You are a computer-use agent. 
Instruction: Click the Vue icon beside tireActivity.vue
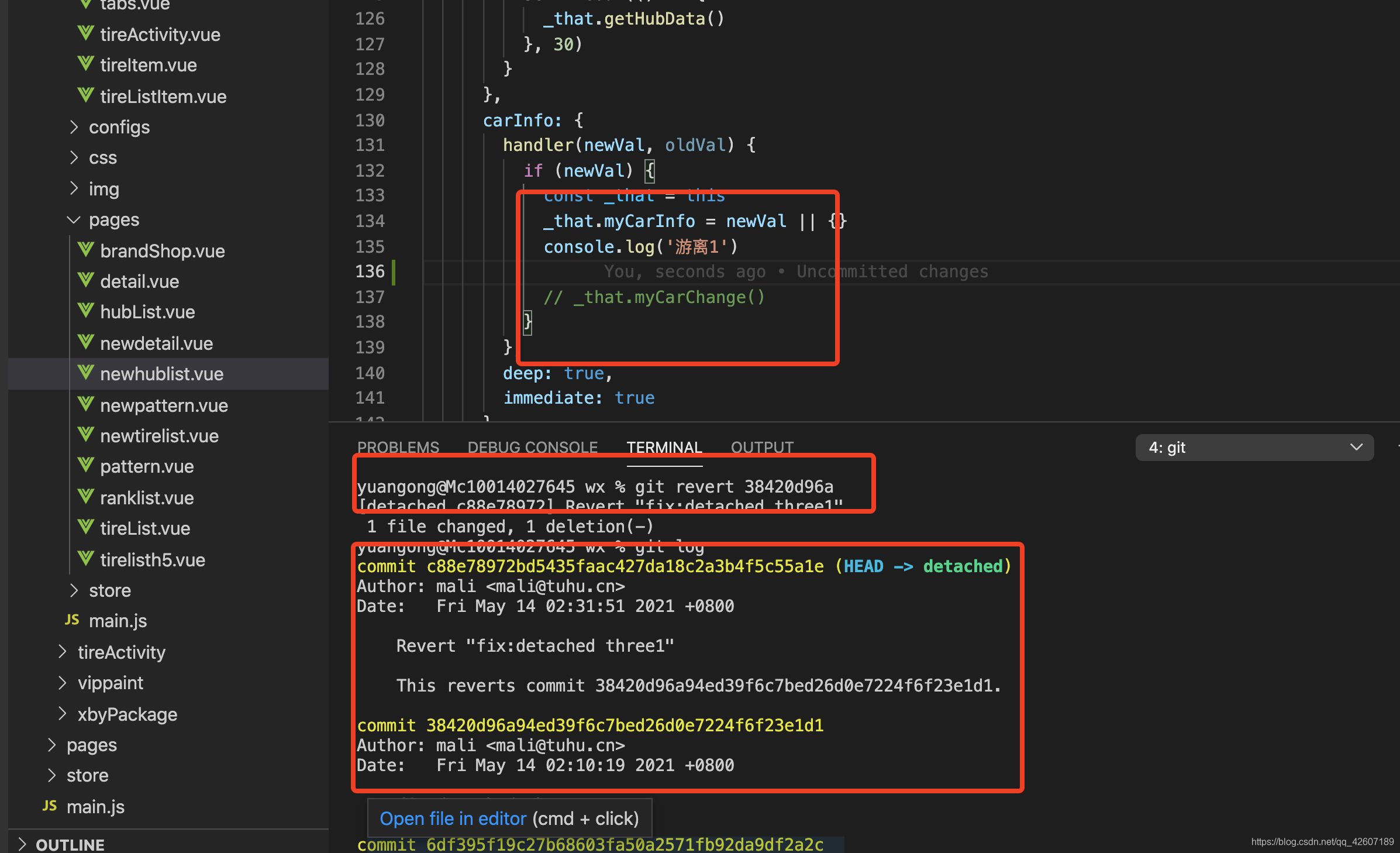pyautogui.click(x=86, y=33)
